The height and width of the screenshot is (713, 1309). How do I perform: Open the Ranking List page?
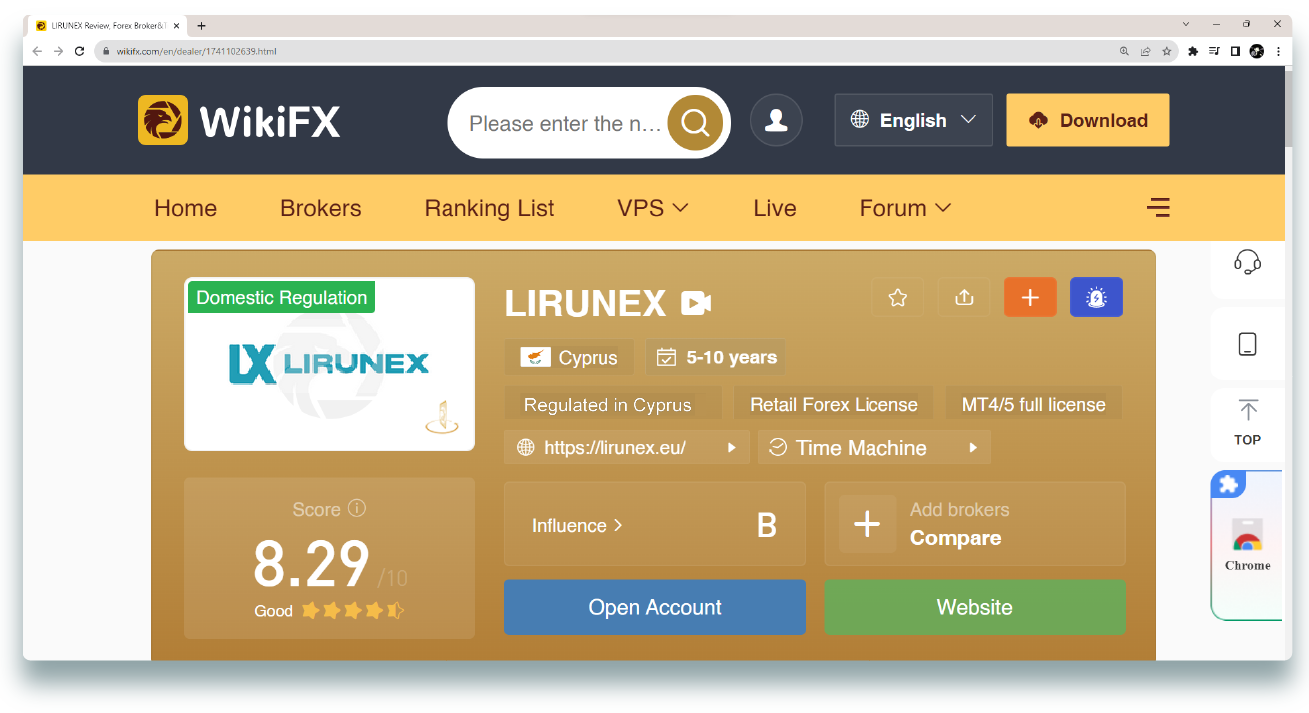pos(490,208)
